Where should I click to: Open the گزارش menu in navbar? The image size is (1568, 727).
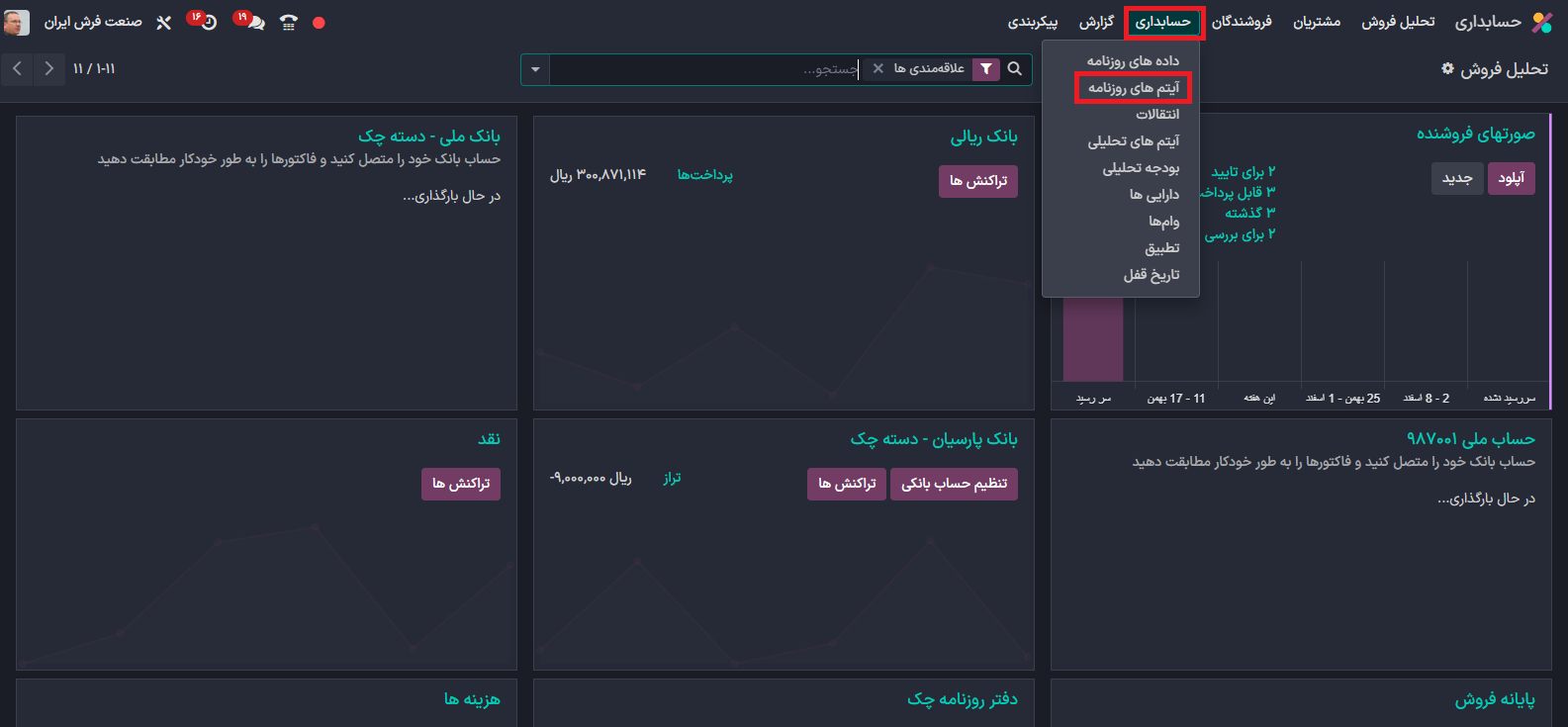1096,22
